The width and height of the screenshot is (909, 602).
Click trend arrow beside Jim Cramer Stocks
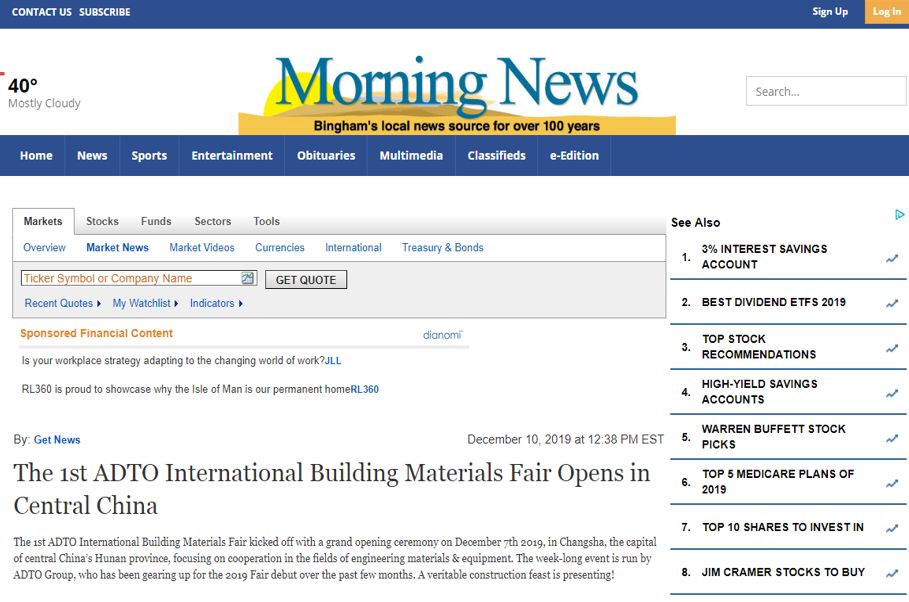tap(892, 573)
